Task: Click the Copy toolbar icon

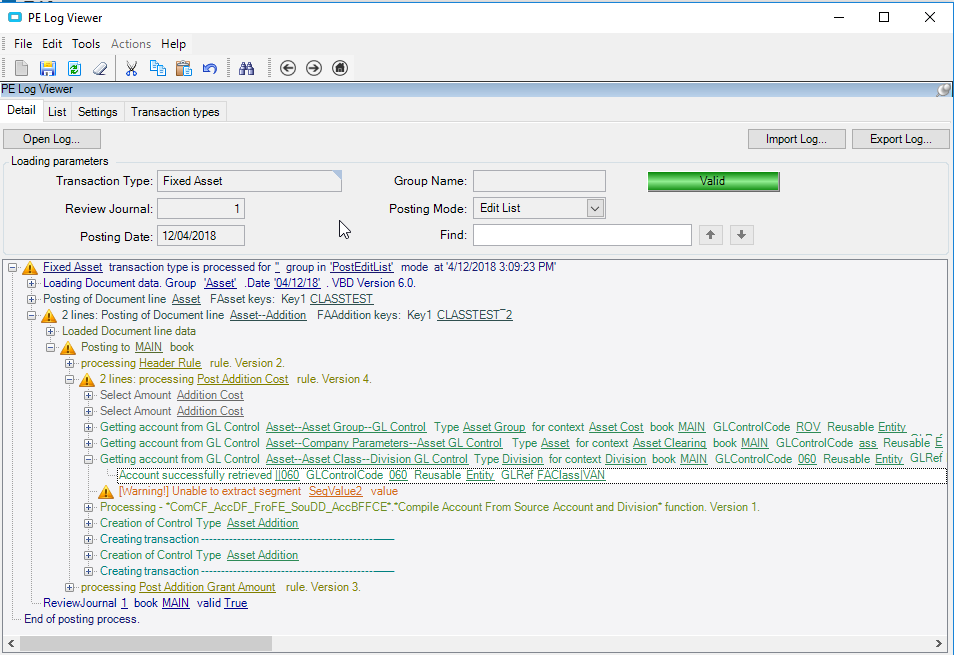Action: [x=158, y=68]
